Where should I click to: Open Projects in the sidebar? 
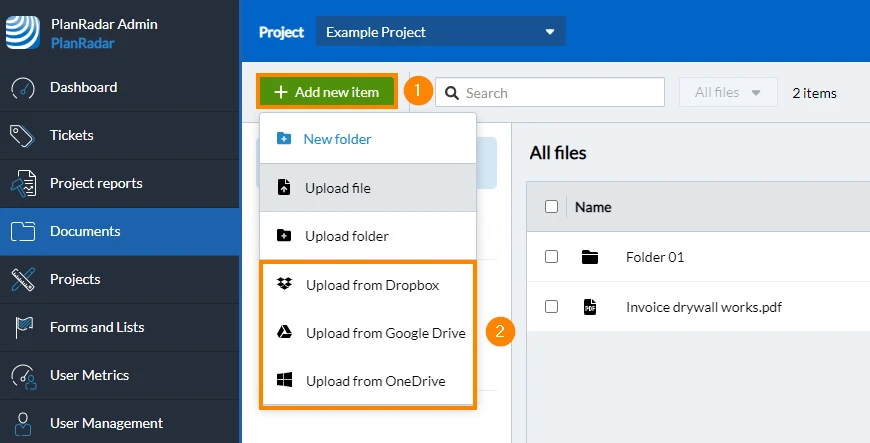(120, 279)
